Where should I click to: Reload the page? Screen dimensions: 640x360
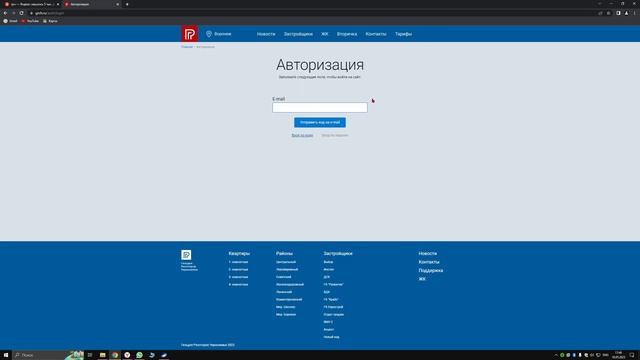[22, 13]
